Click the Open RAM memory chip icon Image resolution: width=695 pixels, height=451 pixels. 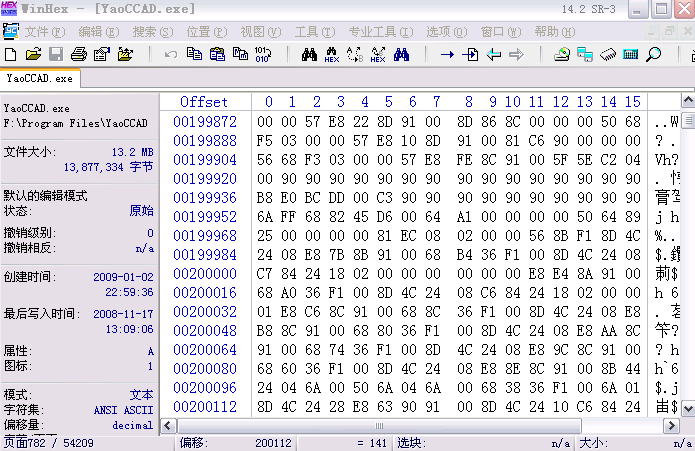click(608, 54)
